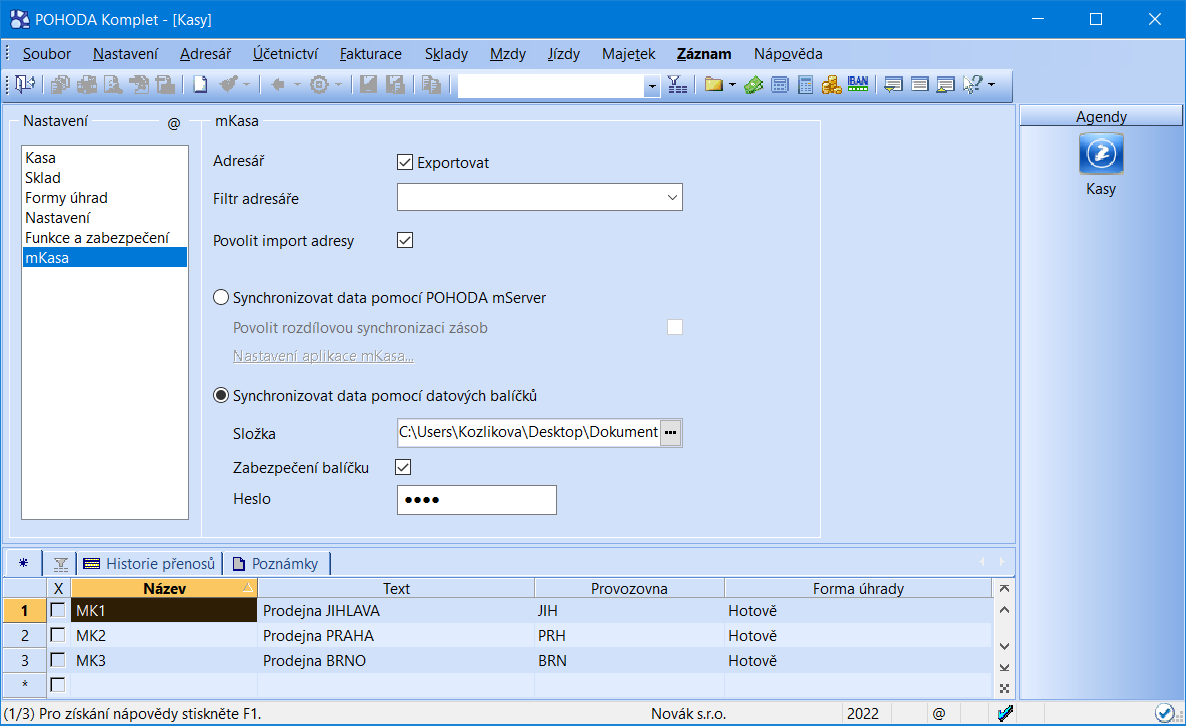This screenshot has height=726, width=1186.
Task: Open the Filtr adresáře dropdown
Action: [672, 197]
